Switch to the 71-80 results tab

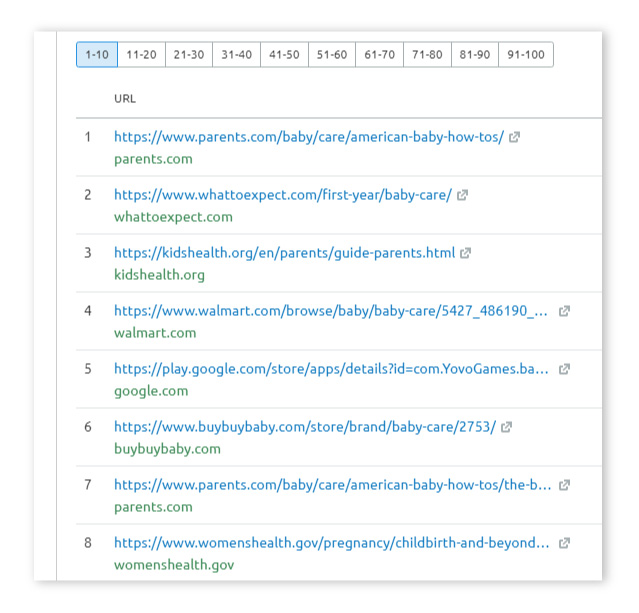427,54
